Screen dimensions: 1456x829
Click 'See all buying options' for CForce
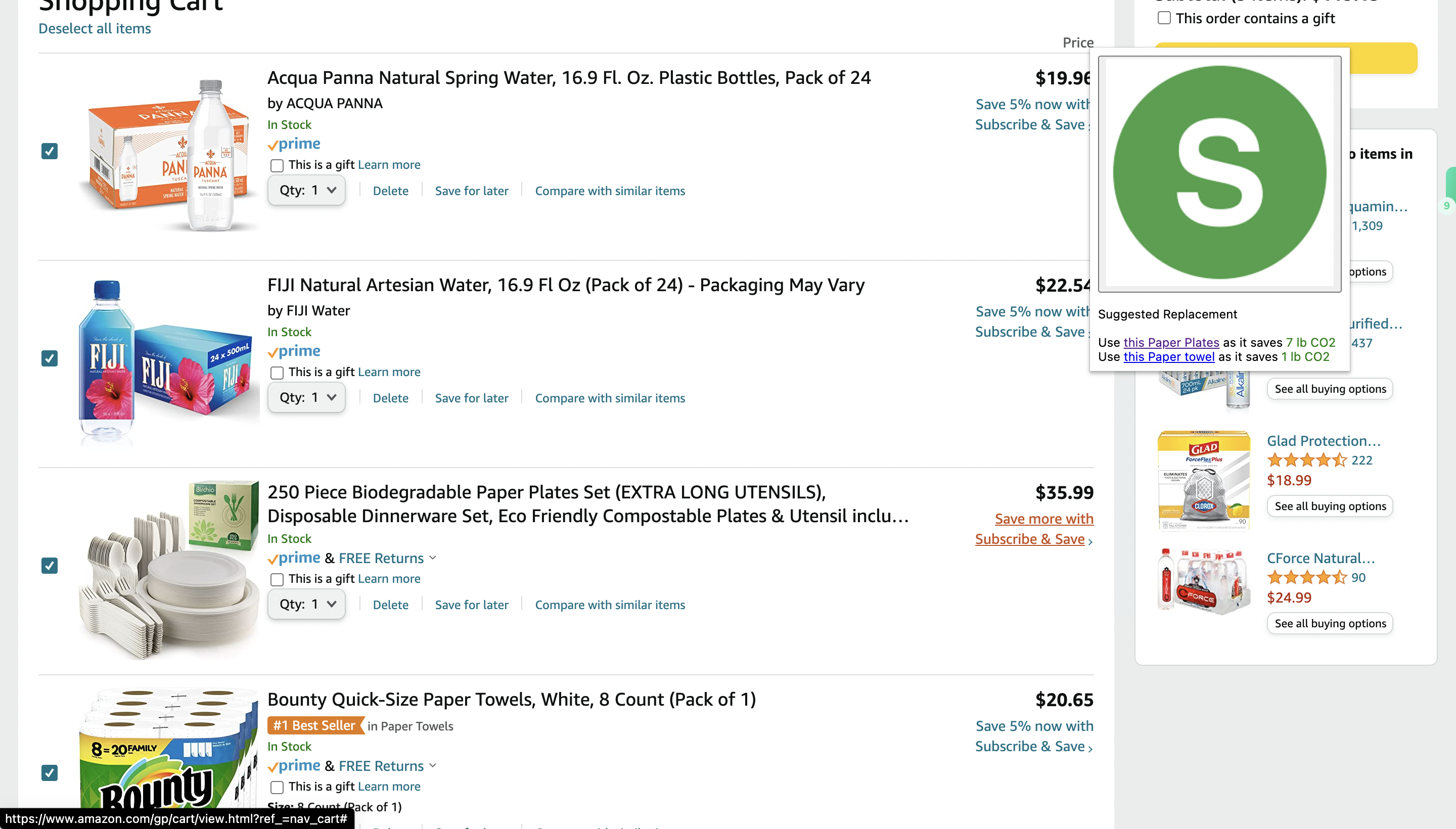point(1330,623)
